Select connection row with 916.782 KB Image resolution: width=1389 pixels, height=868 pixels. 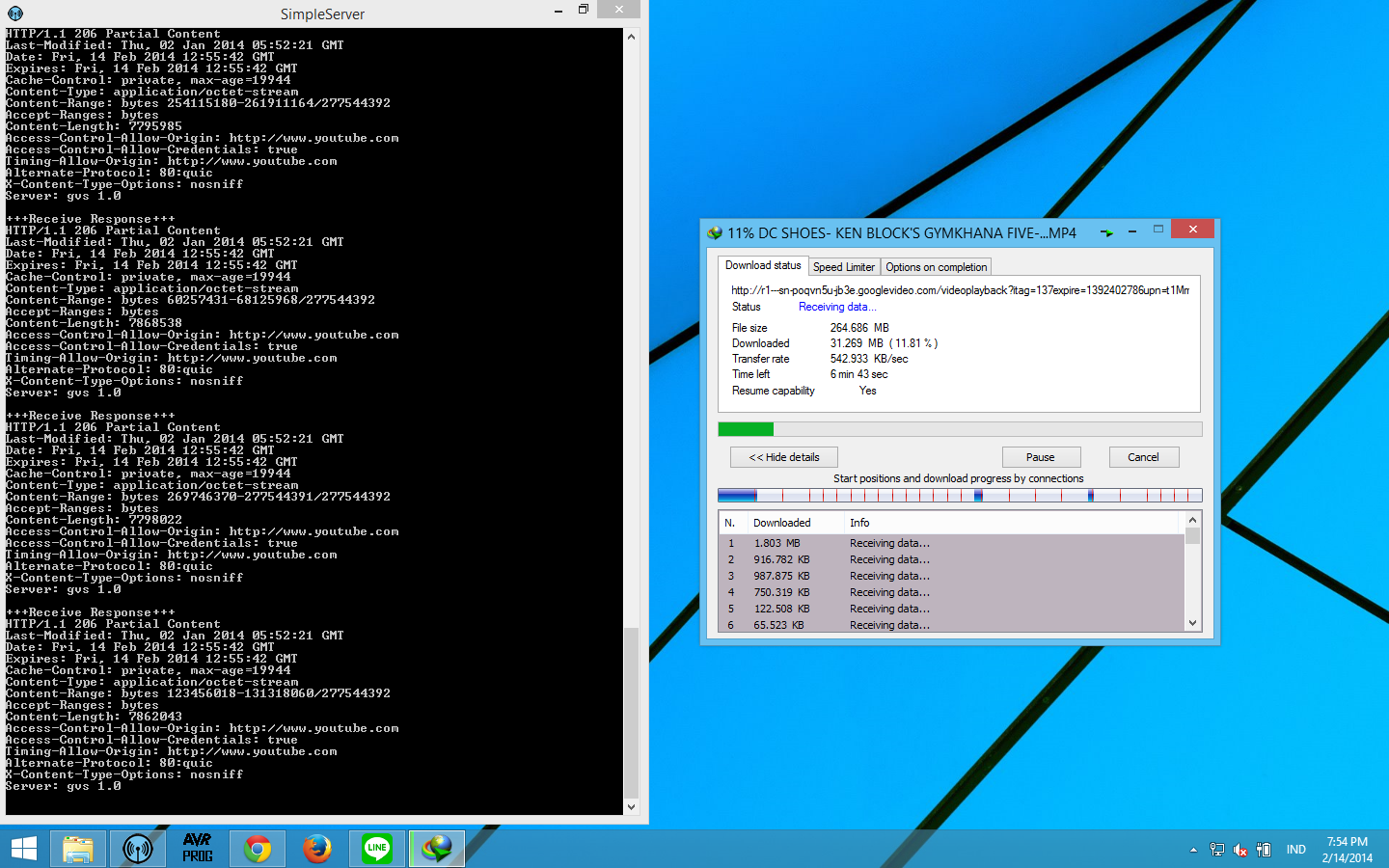(x=952, y=559)
